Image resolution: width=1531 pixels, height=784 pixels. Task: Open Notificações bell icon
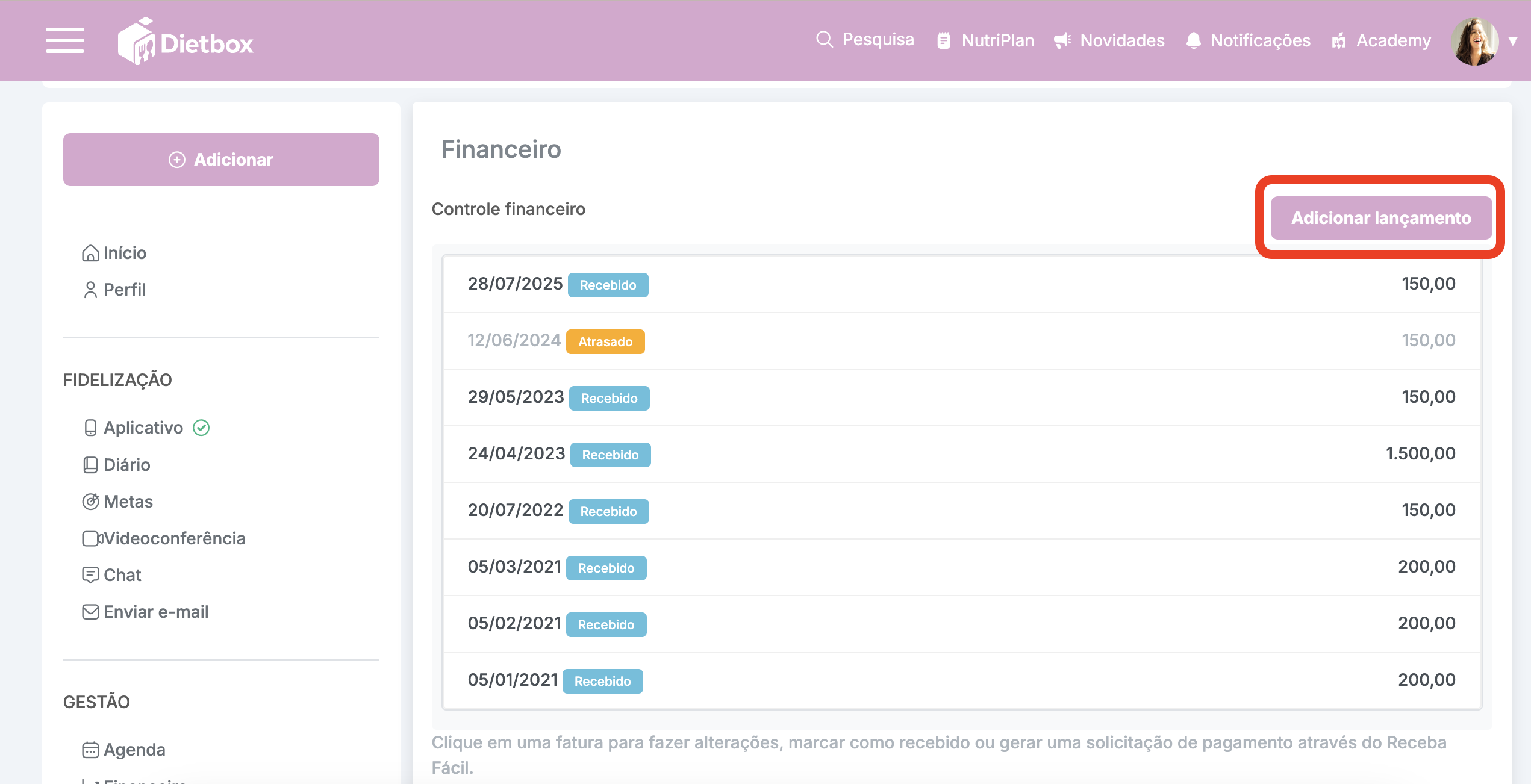1193,40
